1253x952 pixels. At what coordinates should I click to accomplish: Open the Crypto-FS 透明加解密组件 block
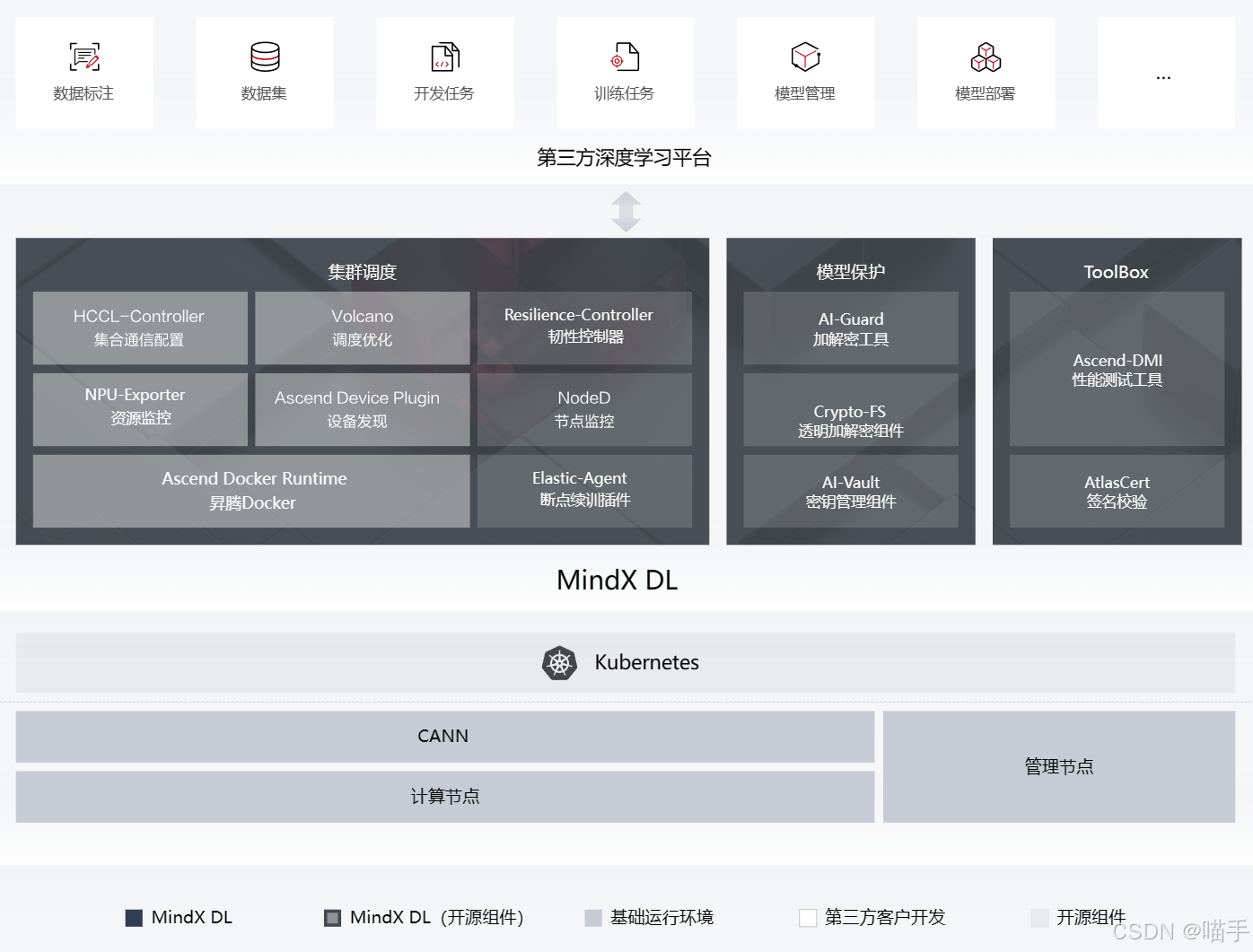[x=851, y=409]
